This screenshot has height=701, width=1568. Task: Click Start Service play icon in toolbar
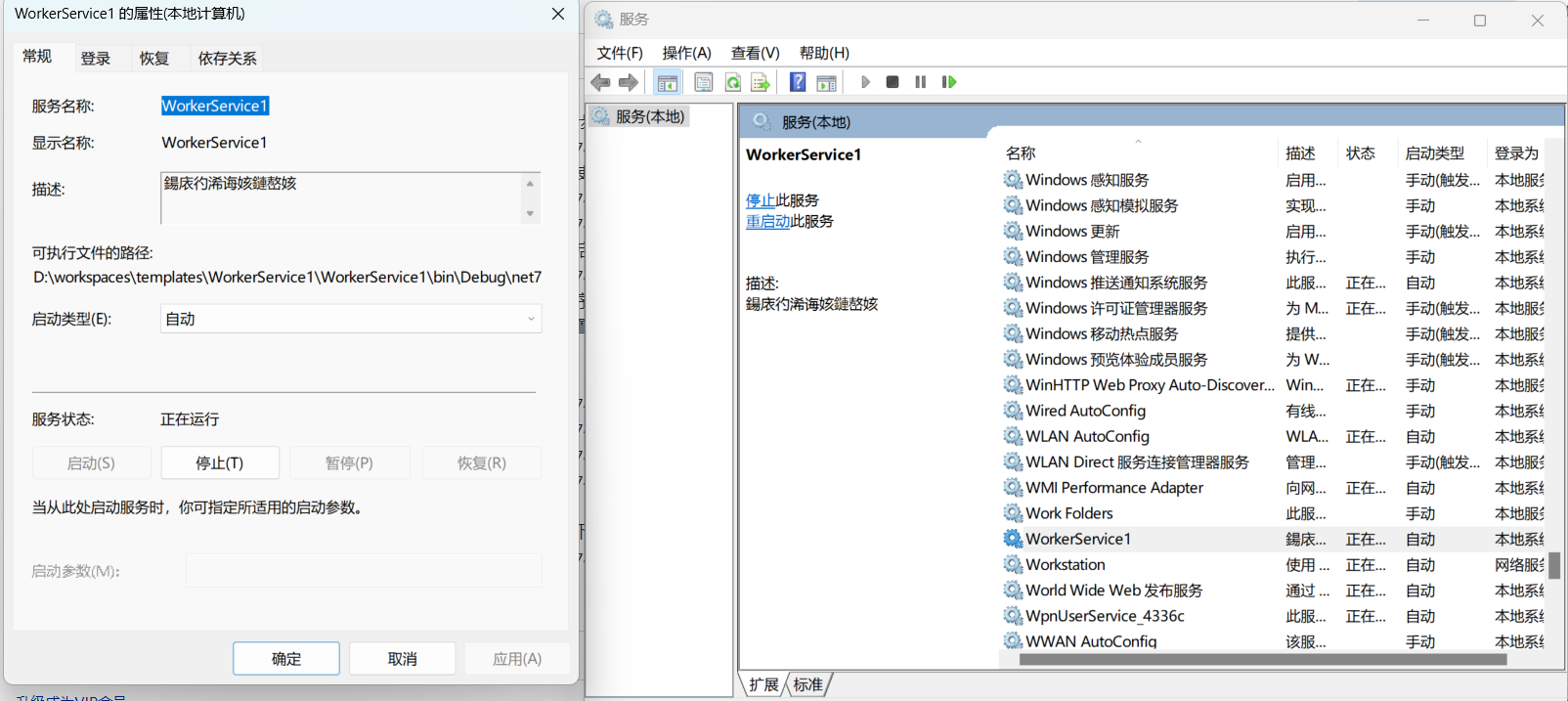point(865,82)
